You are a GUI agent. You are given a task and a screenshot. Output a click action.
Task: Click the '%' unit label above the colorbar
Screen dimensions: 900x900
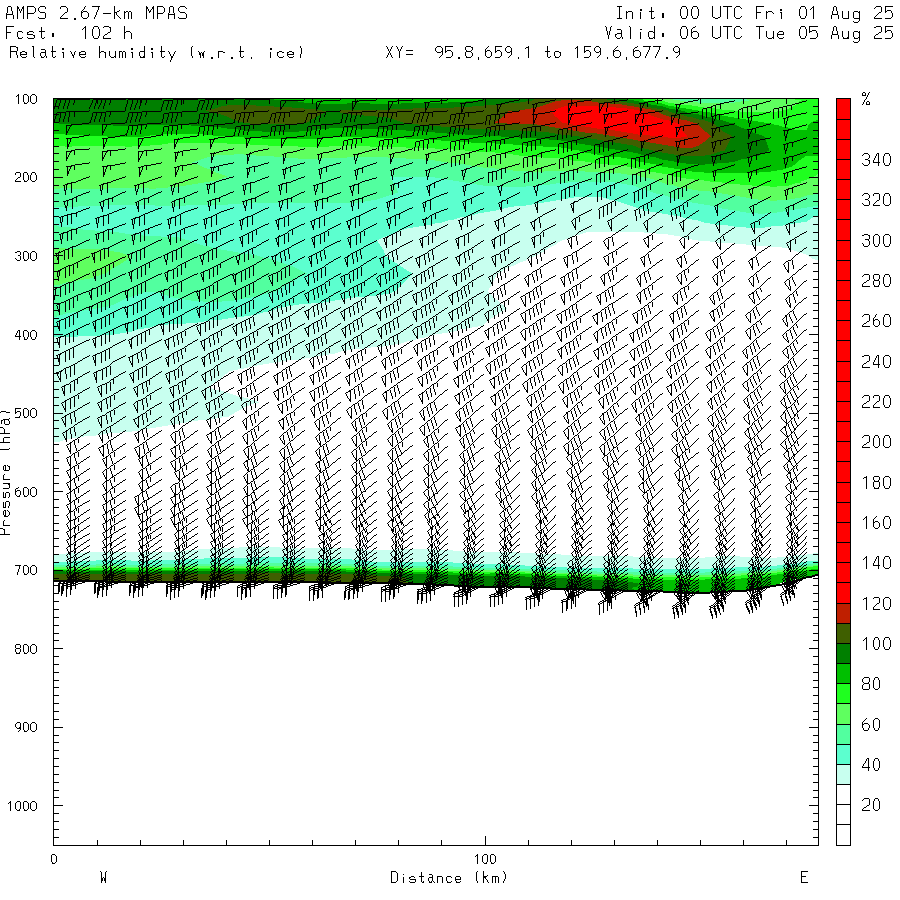tap(866, 99)
